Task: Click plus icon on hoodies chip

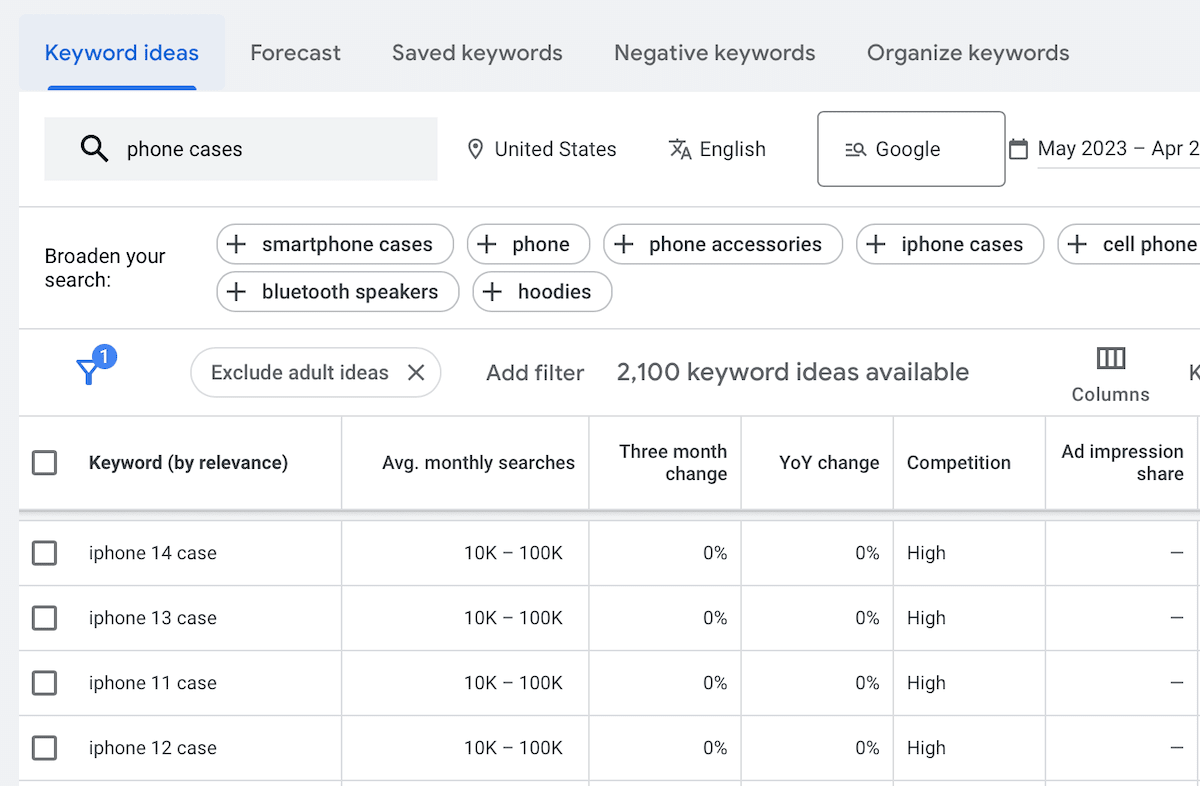Action: click(x=492, y=292)
